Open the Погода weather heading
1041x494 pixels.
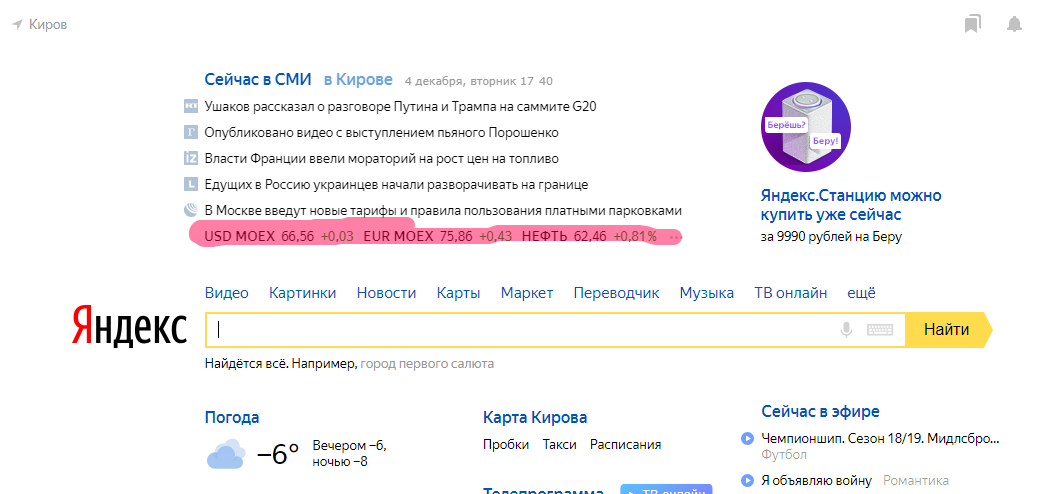[x=232, y=418]
